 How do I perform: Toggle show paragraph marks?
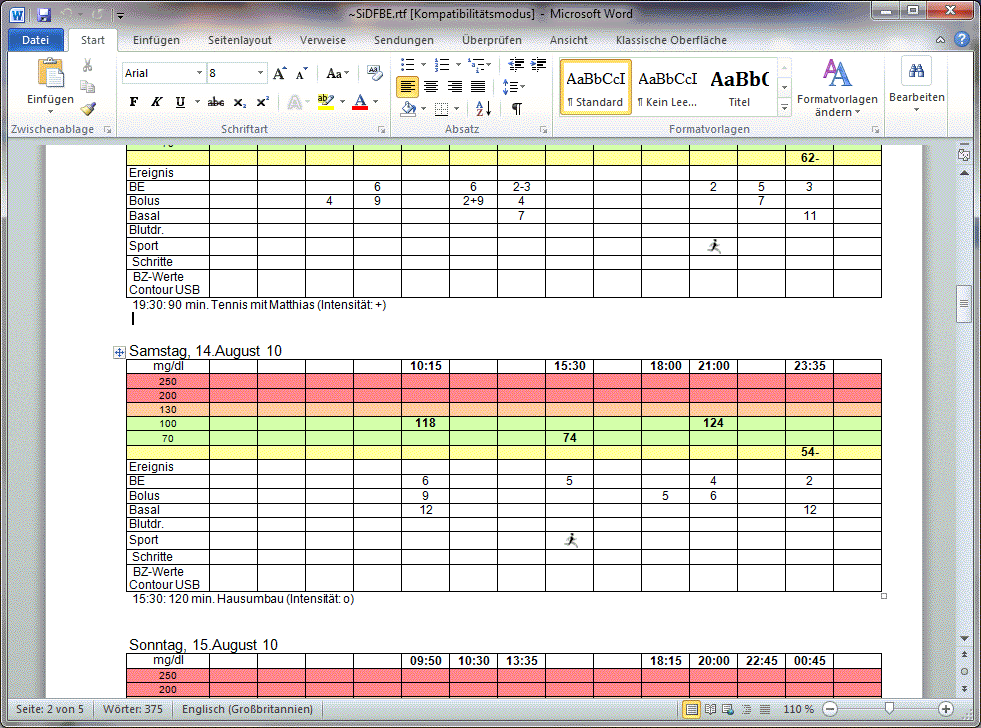coord(516,108)
